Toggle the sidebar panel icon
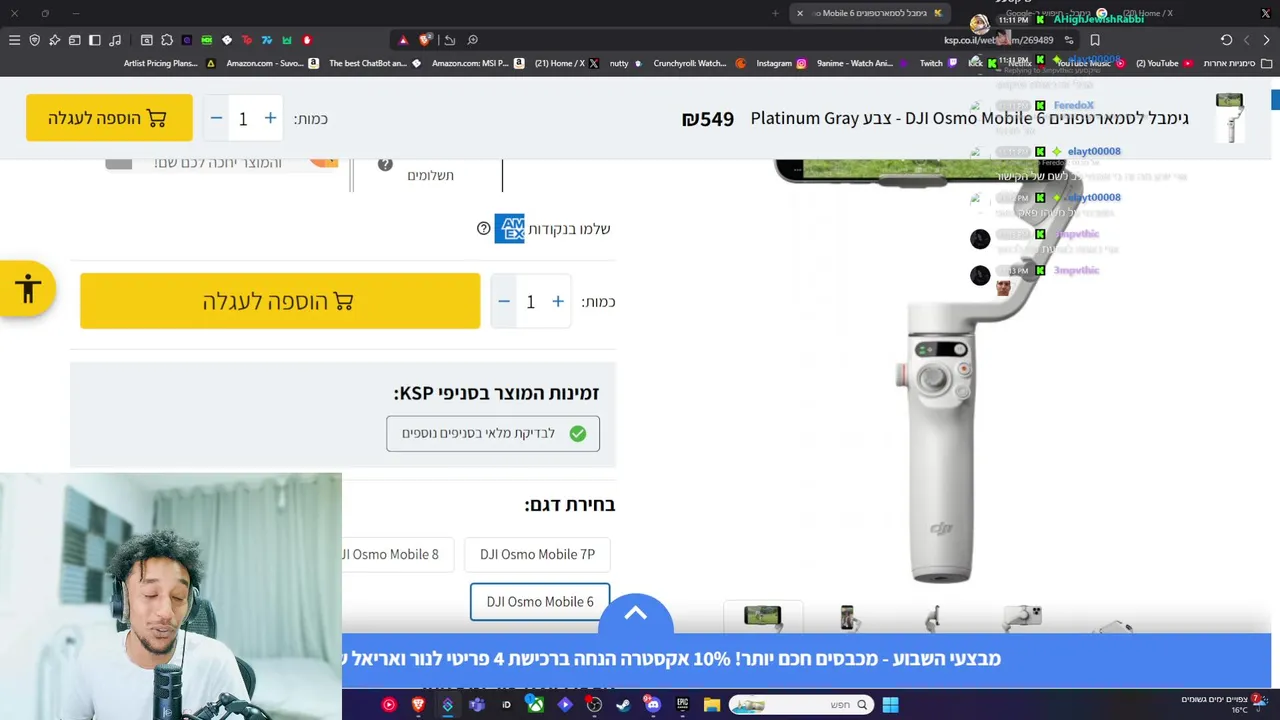Viewport: 1280px width, 720px height. click(95, 40)
